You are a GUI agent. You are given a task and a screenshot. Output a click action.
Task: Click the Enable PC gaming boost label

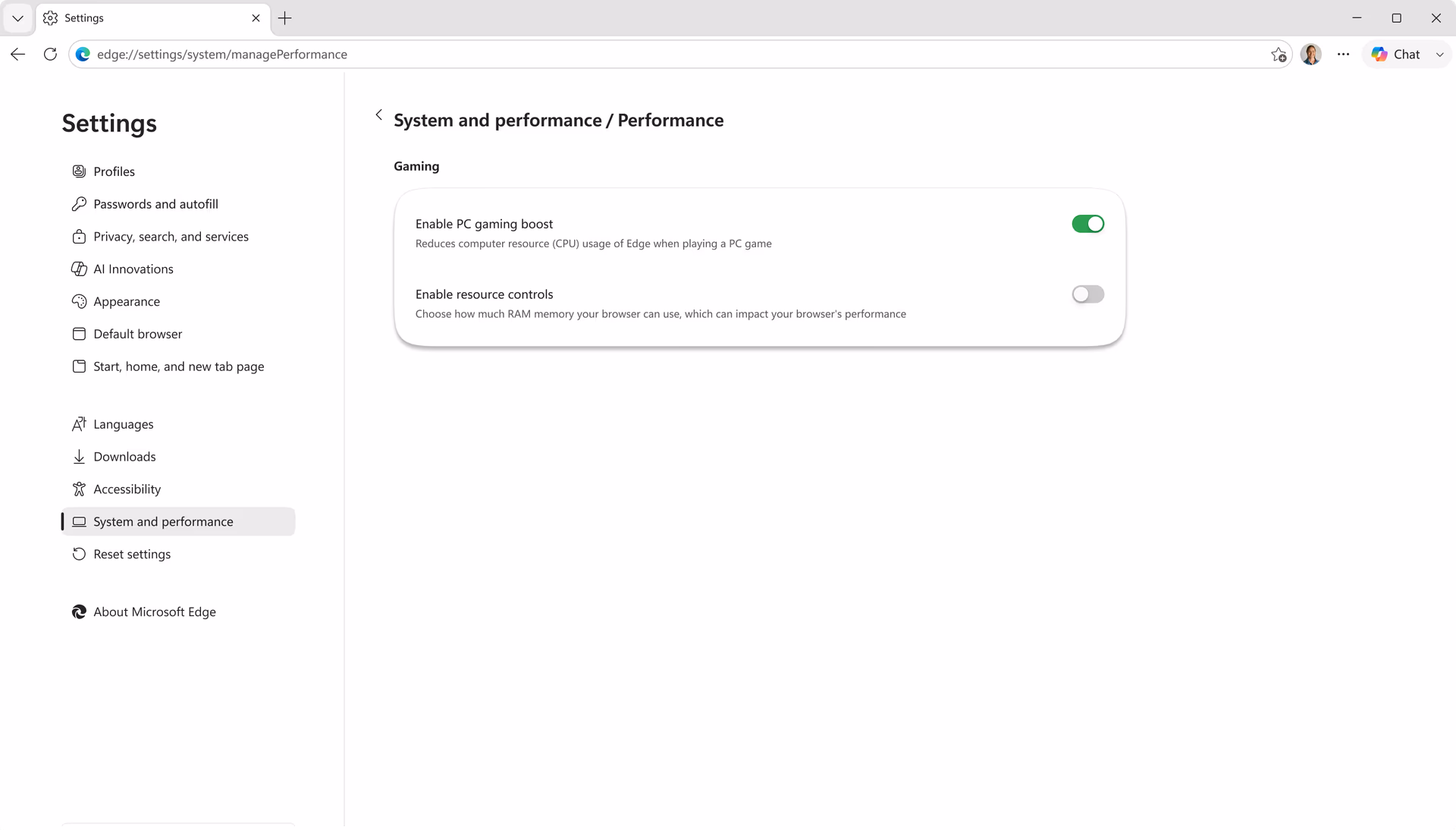(484, 224)
